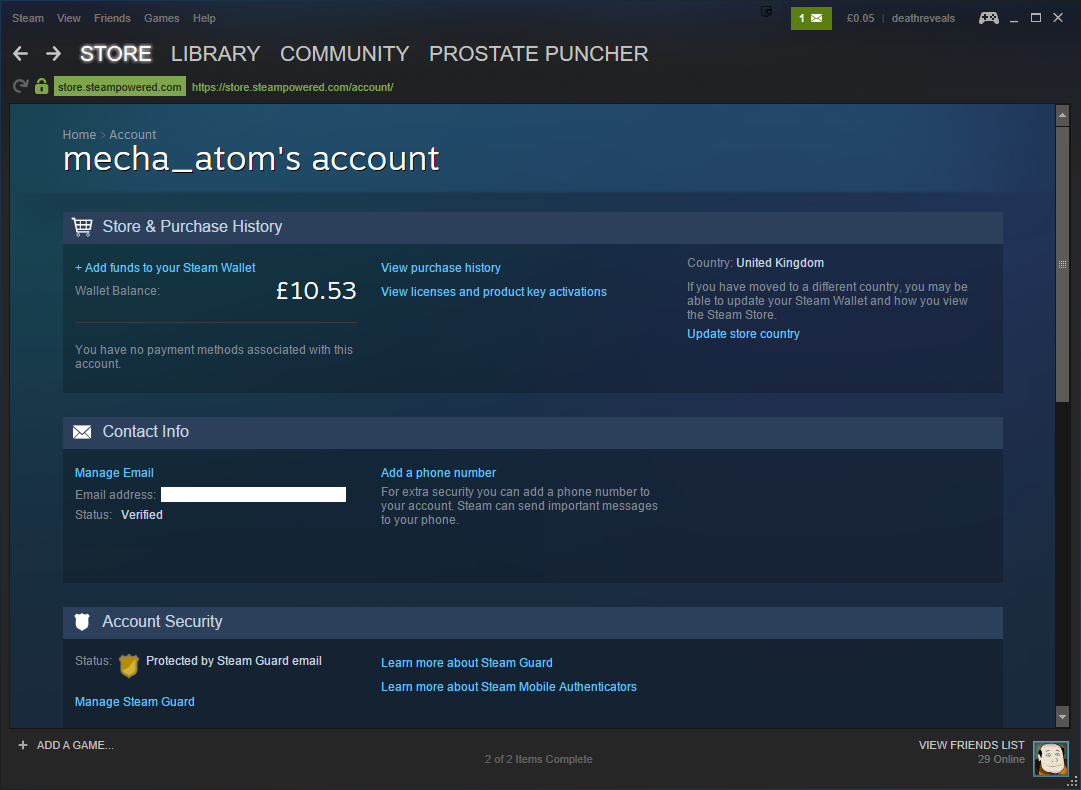Open the Friends menu
The width and height of the screenshot is (1081, 790).
112,19
